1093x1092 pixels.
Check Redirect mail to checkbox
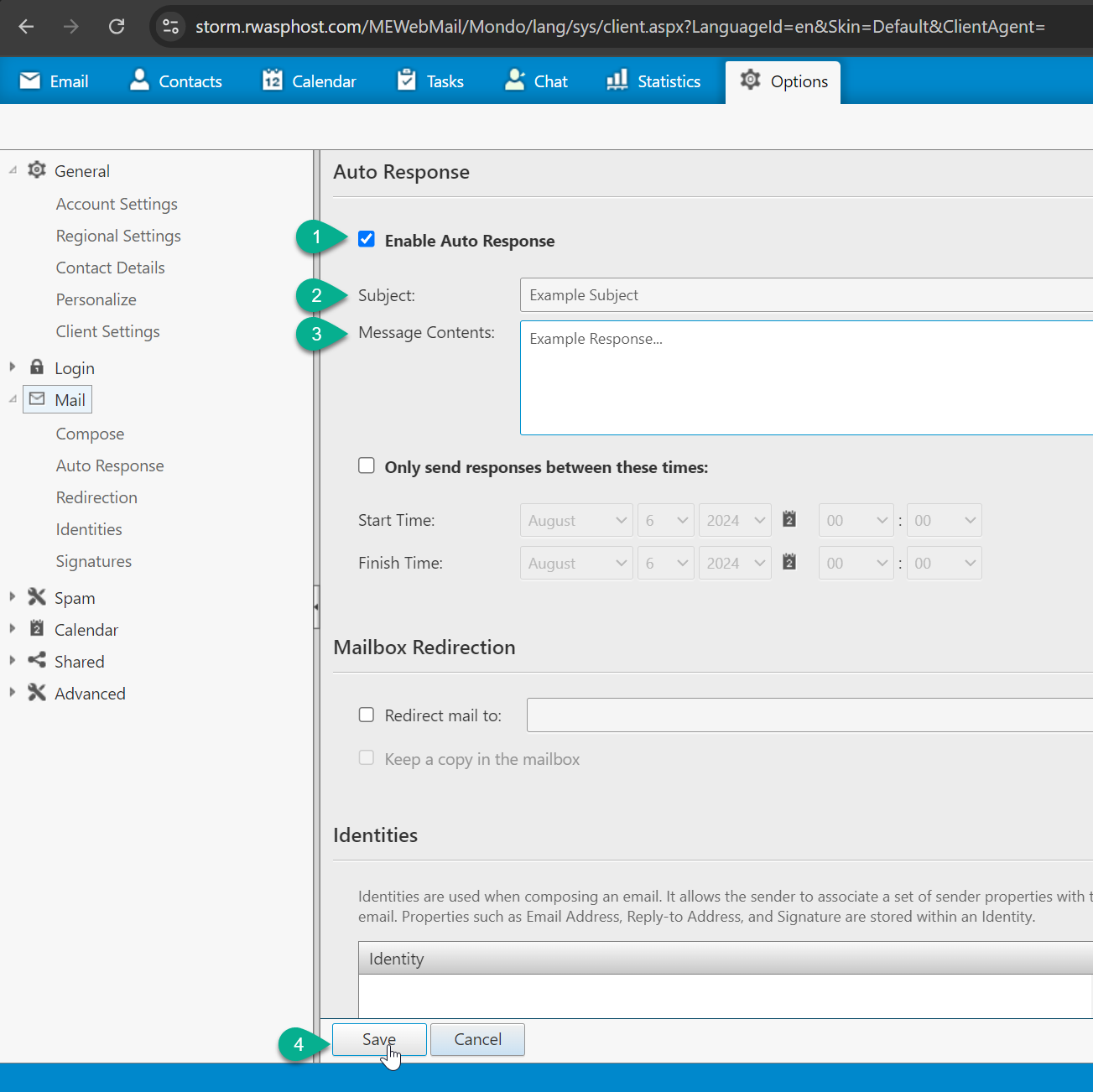tap(367, 715)
